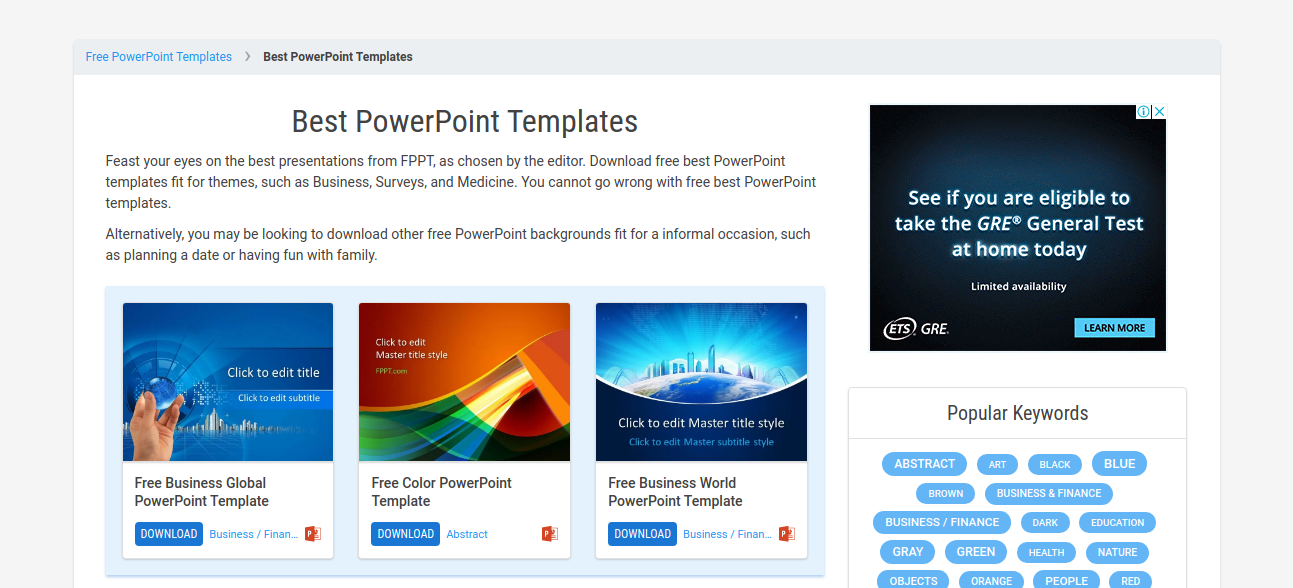Click the PowerPoint icon on Free Color card
Image resolution: width=1293 pixels, height=588 pixels.
(549, 534)
